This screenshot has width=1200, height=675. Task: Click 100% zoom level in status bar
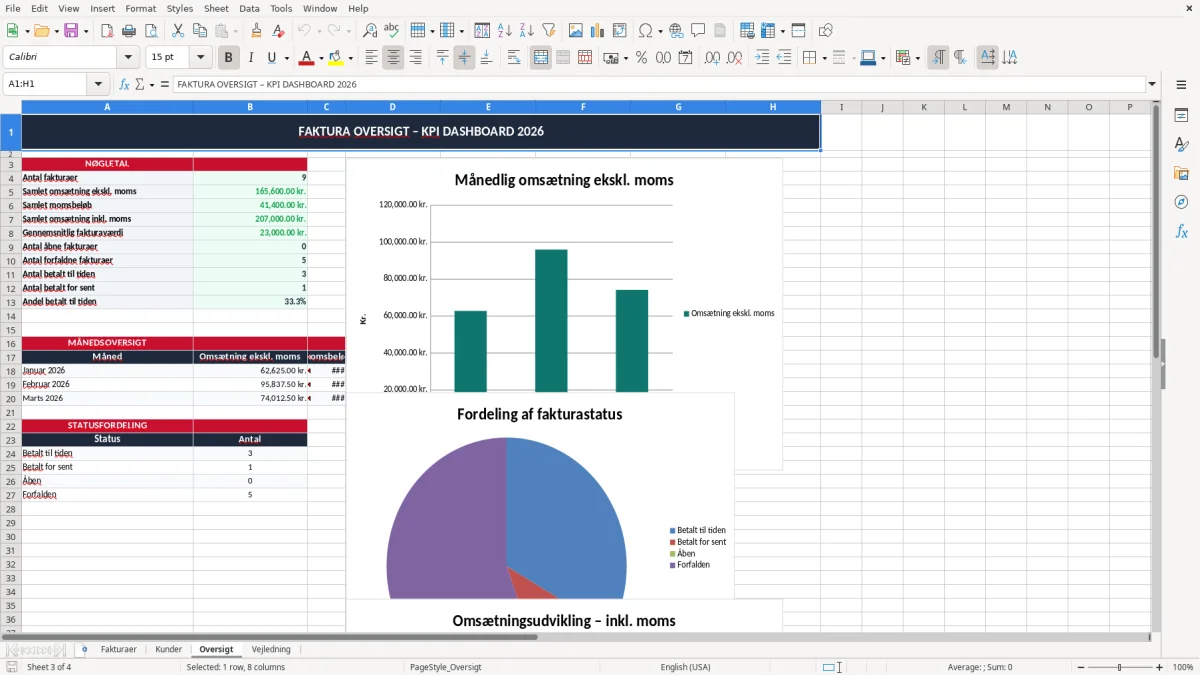[x=1182, y=667]
